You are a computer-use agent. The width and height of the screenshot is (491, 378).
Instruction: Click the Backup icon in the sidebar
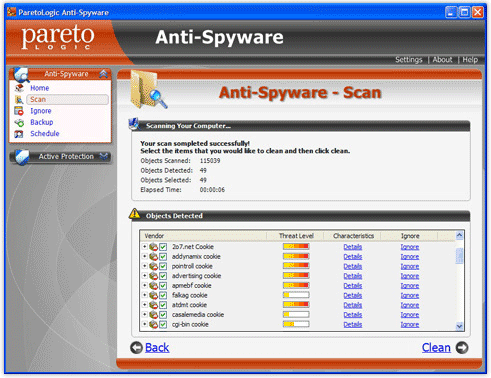(19, 122)
